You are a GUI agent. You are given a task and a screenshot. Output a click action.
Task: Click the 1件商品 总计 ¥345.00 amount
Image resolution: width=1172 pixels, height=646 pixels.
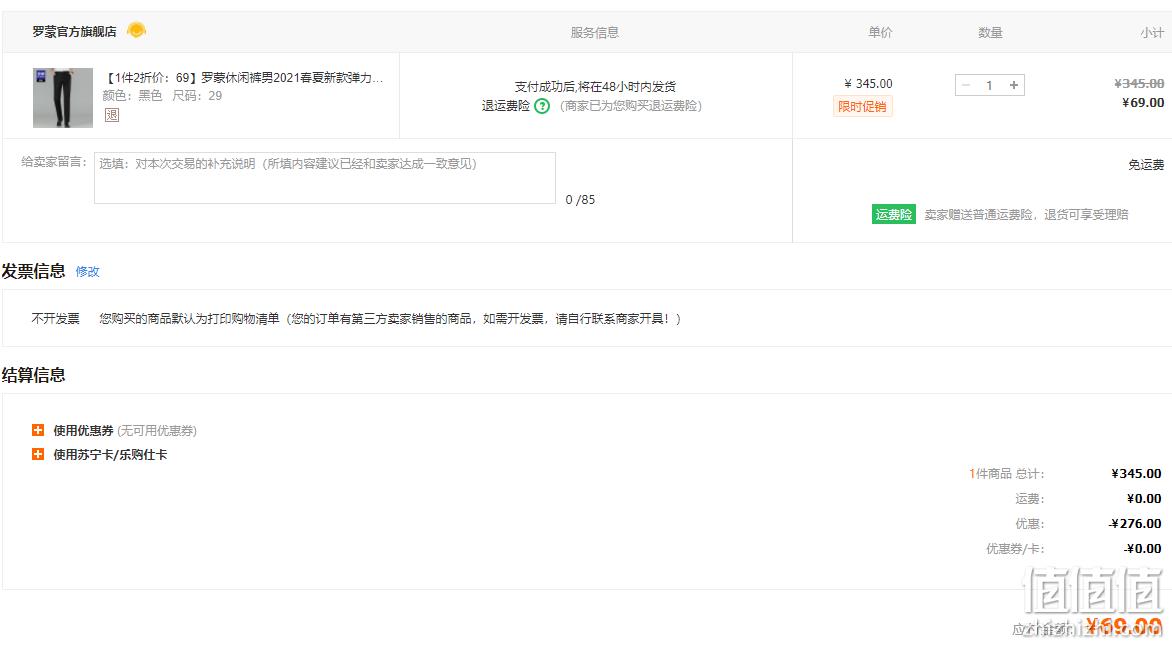point(1136,473)
